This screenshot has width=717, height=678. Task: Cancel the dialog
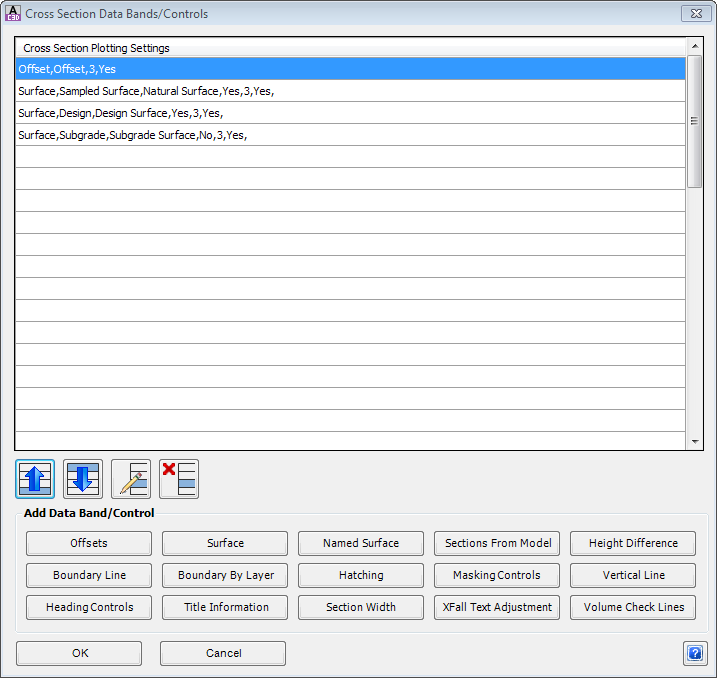click(223, 653)
